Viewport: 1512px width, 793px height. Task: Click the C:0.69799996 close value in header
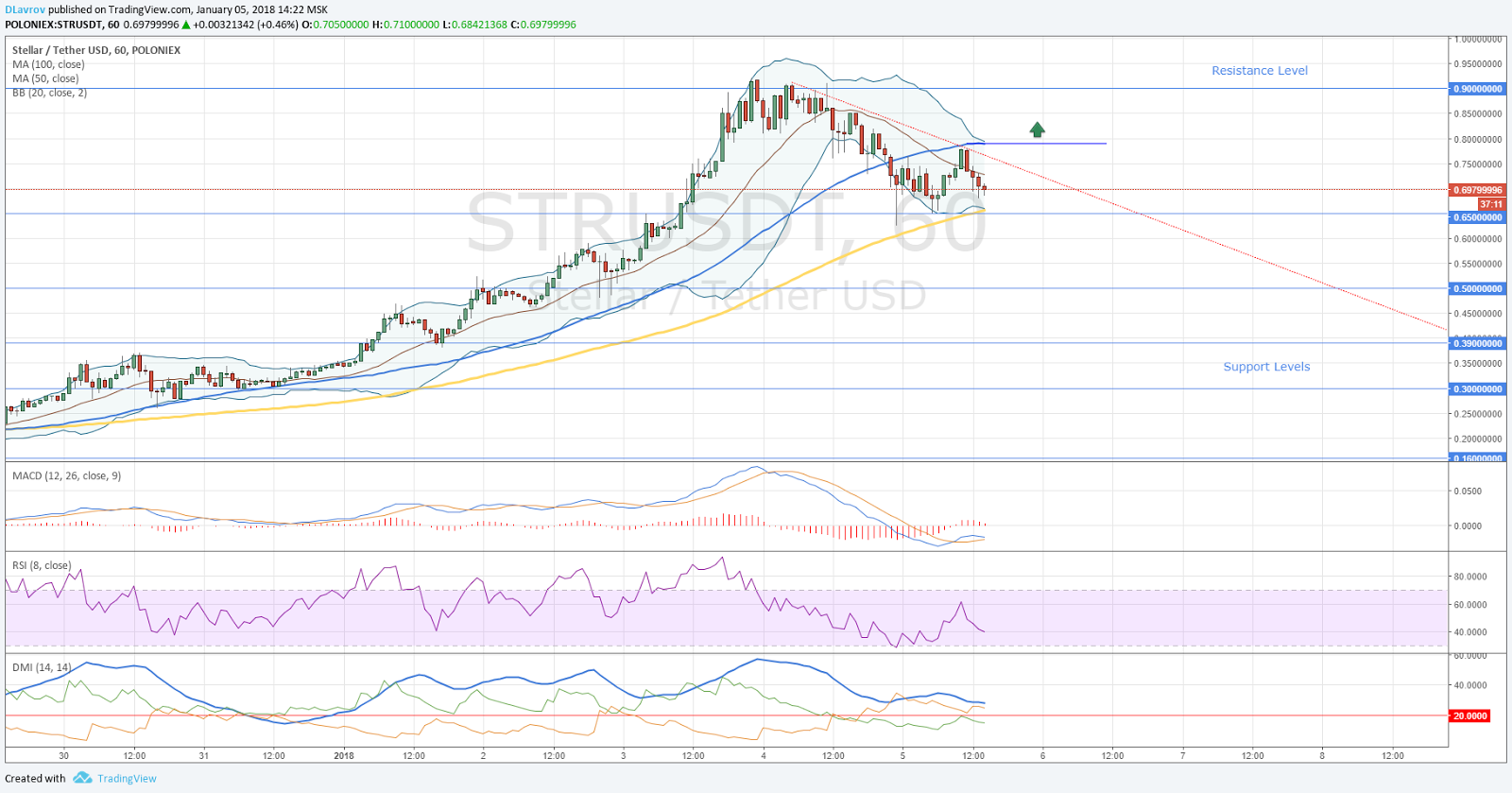[x=543, y=25]
